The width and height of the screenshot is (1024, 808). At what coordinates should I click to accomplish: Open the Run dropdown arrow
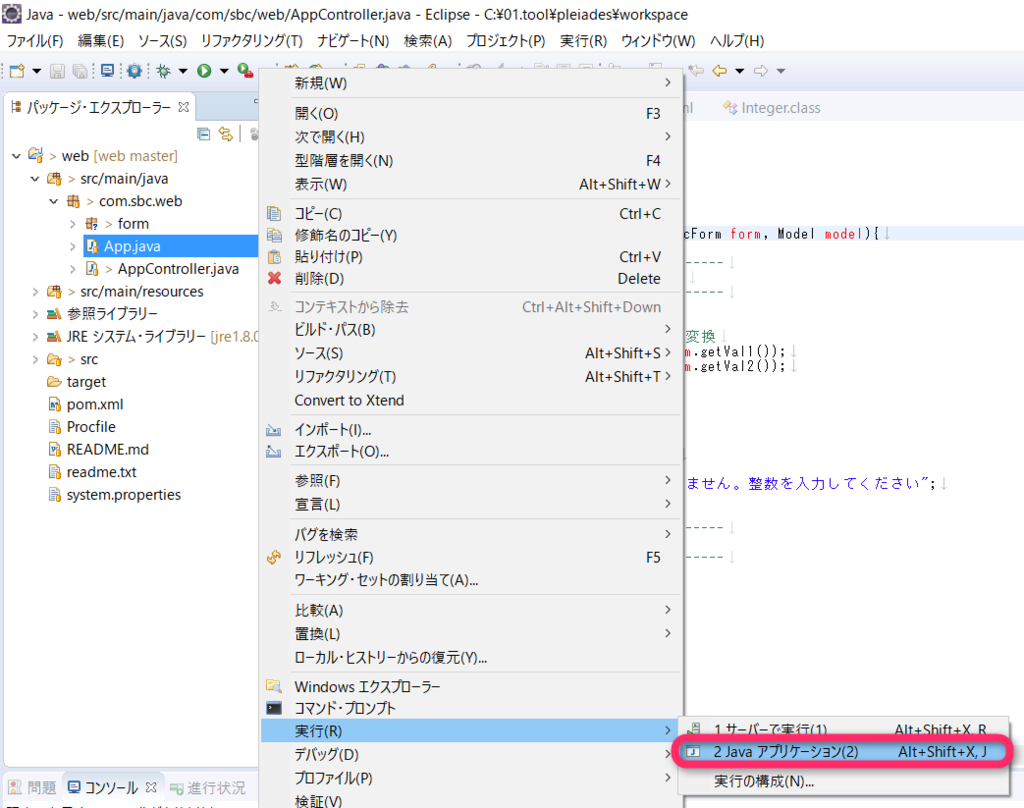pyautogui.click(x=224, y=71)
